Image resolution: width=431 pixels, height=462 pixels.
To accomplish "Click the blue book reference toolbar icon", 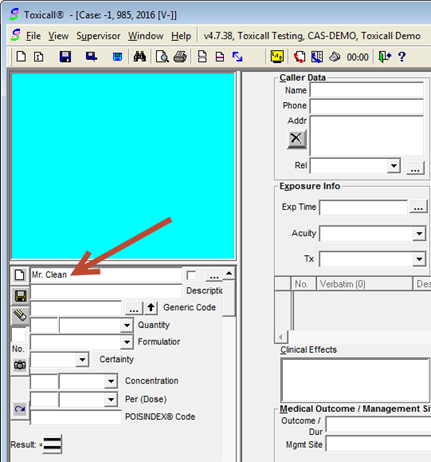I will point(317,57).
